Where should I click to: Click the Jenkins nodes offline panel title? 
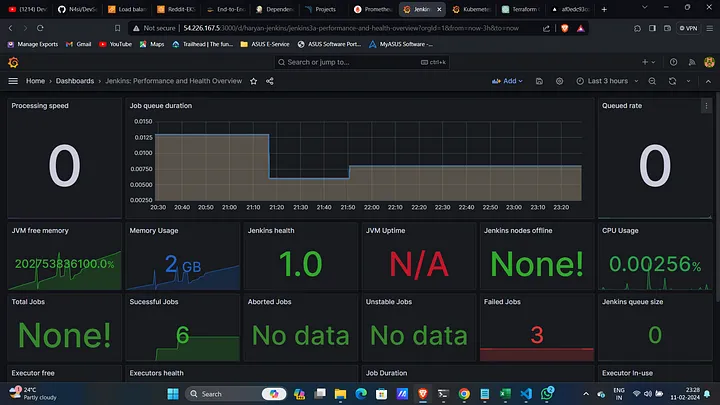[518, 231]
